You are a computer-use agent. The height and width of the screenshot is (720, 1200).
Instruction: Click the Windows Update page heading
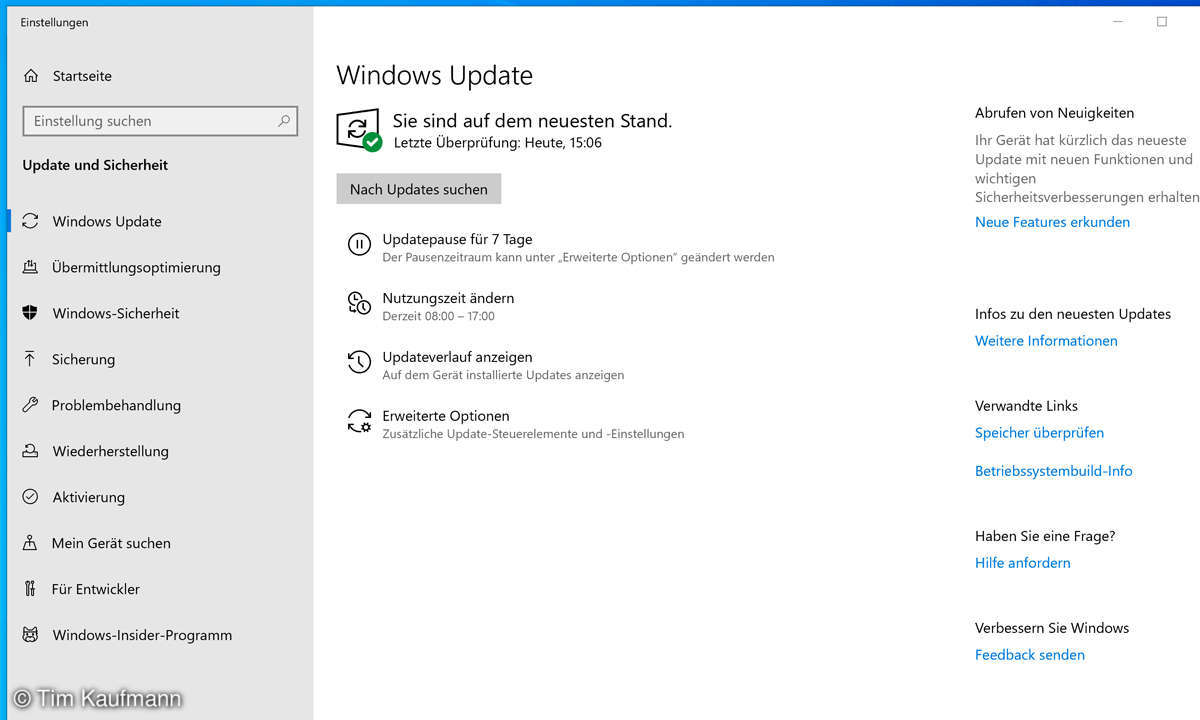pyautogui.click(x=434, y=75)
